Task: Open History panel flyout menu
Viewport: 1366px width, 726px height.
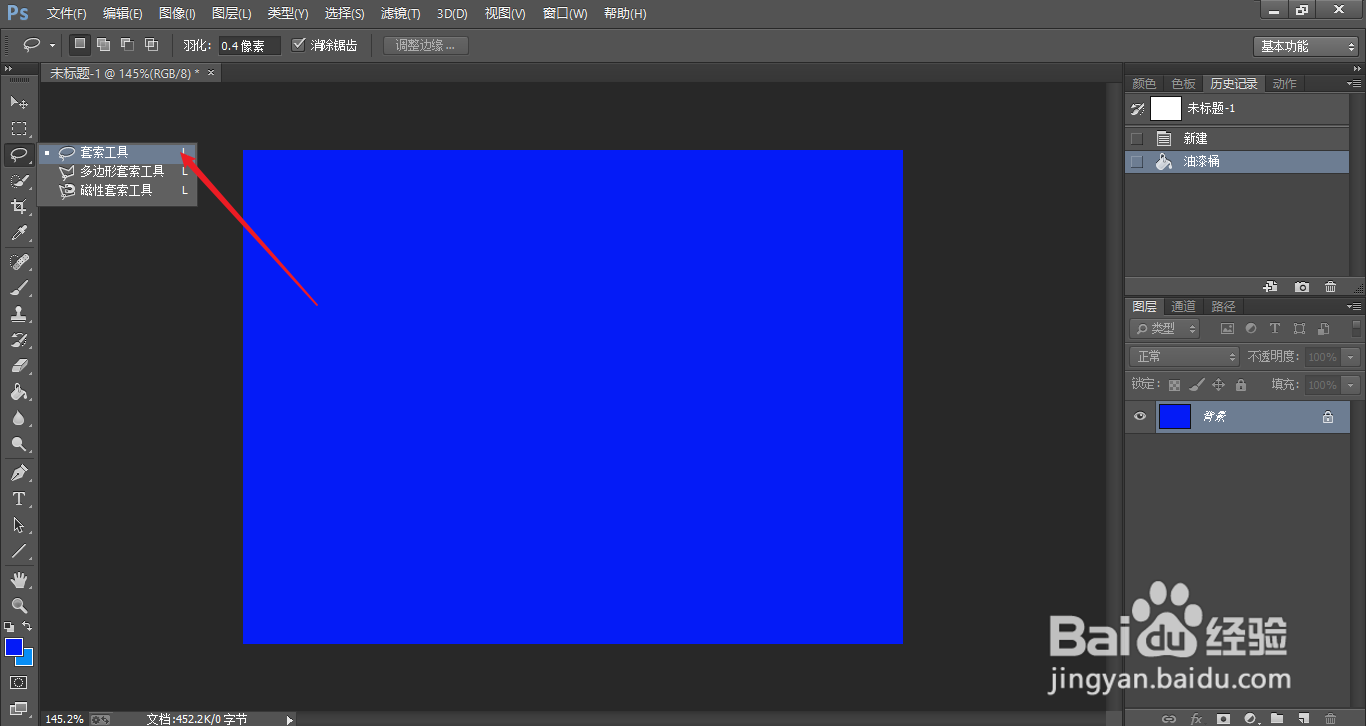Action: click(1354, 84)
